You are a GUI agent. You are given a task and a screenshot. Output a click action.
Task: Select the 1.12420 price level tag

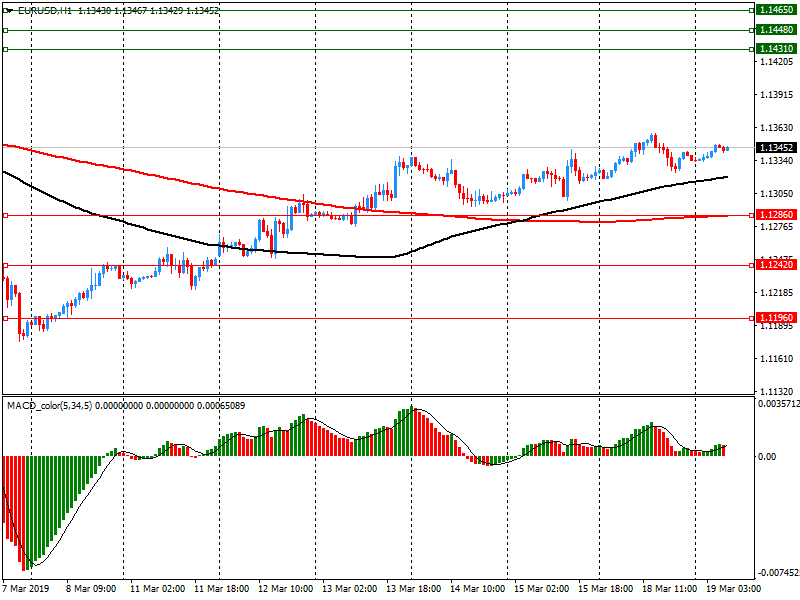click(x=775, y=265)
